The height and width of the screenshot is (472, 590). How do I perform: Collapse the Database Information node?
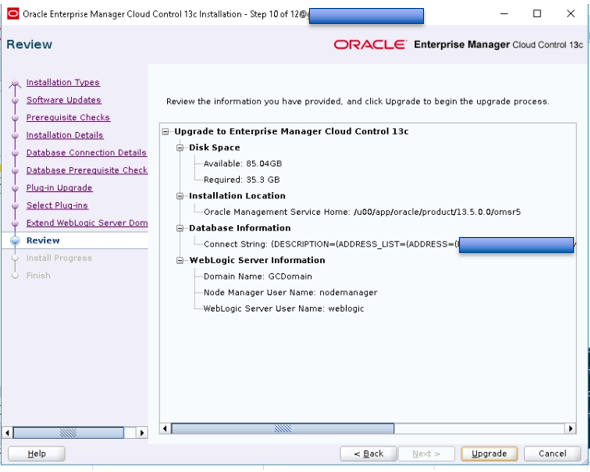[180, 228]
